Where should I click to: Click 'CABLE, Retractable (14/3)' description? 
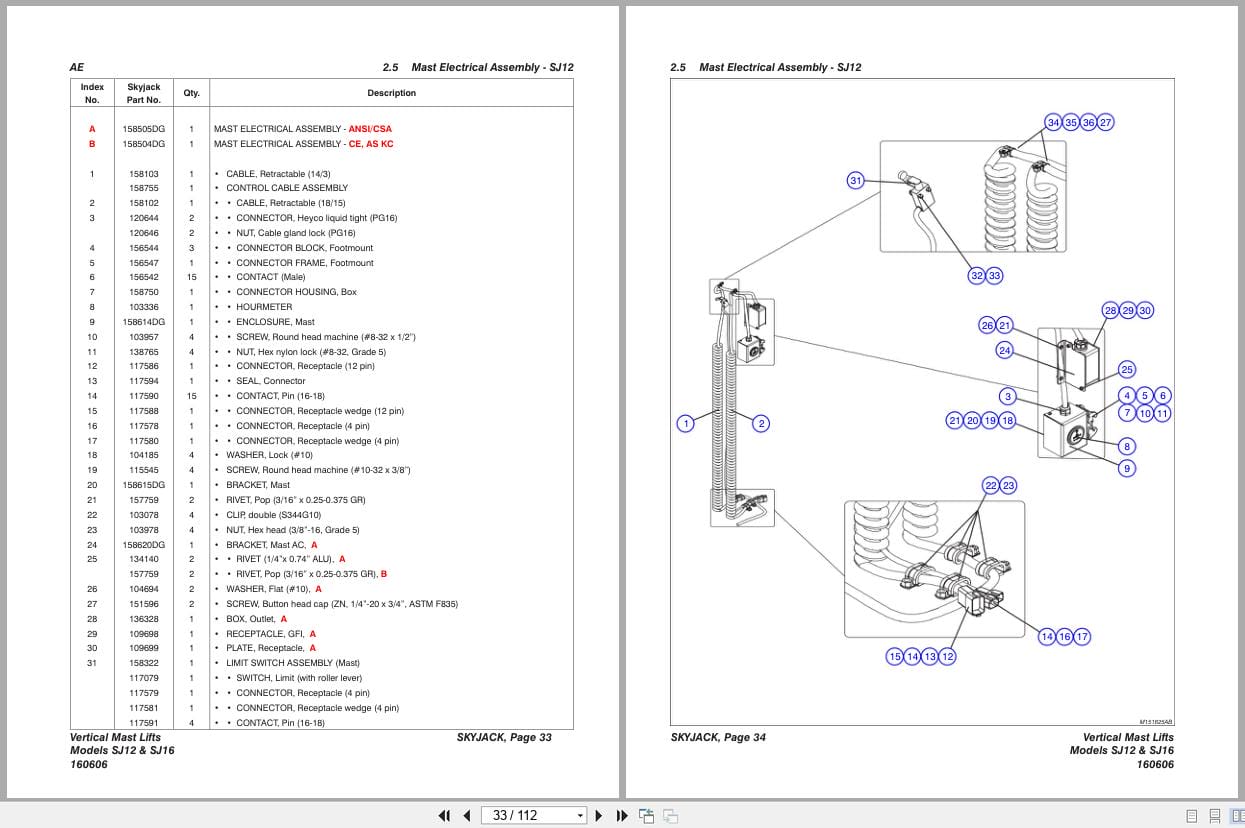tap(278, 174)
